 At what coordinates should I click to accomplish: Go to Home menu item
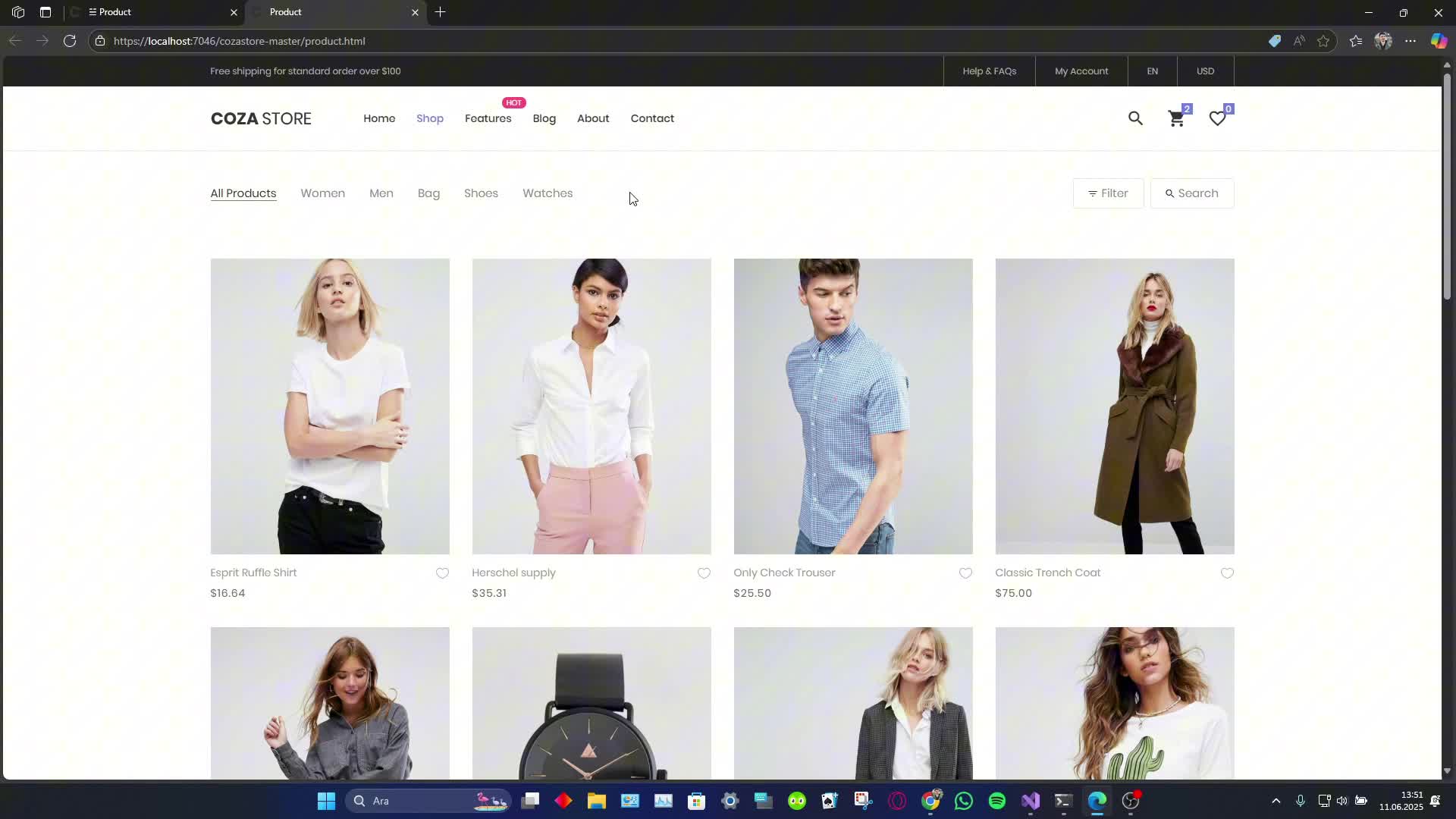(379, 118)
